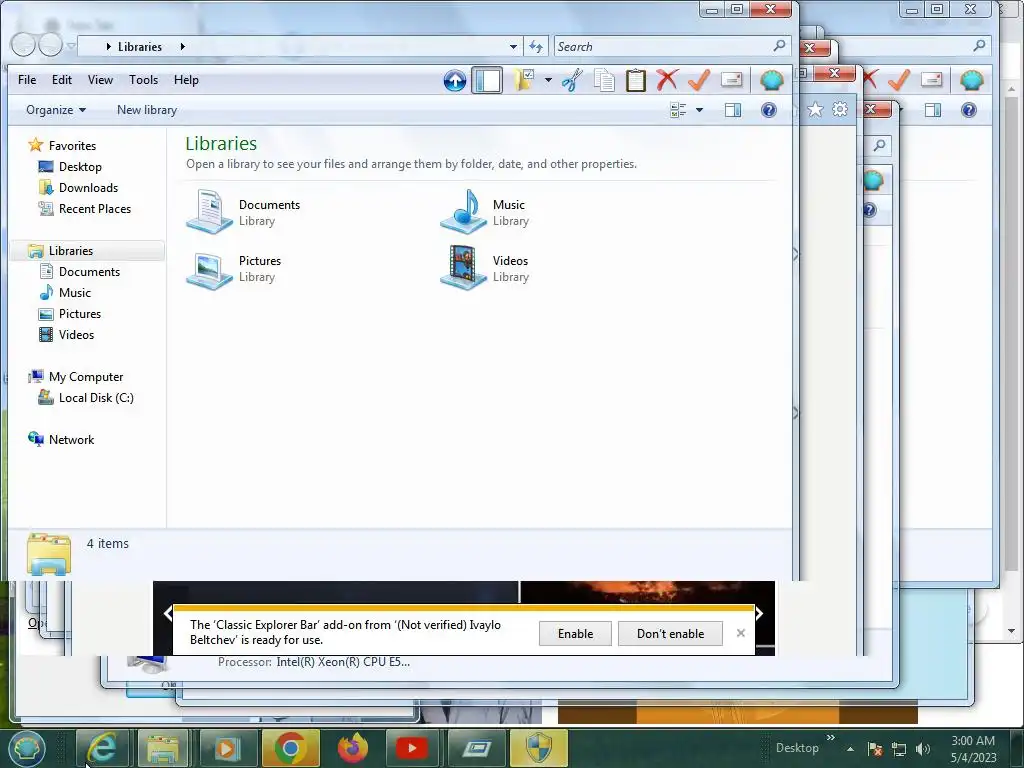Click the refresh button beside the address bar
Screen dimensions: 1024x768
536,46
